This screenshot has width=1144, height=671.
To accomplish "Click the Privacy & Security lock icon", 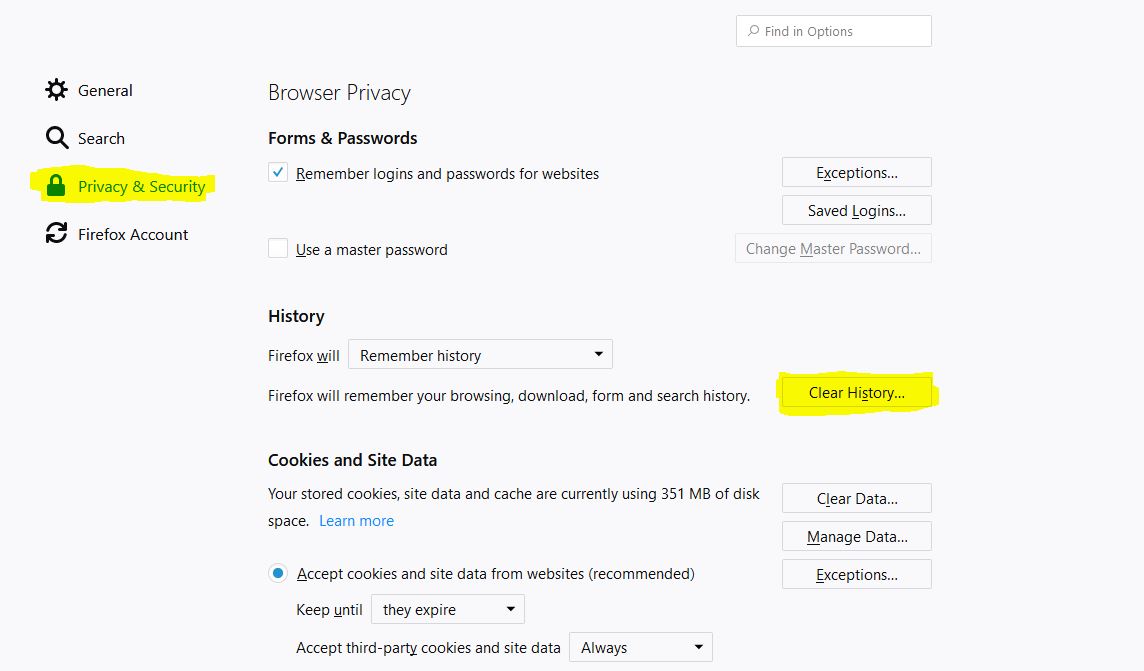I will 56,186.
